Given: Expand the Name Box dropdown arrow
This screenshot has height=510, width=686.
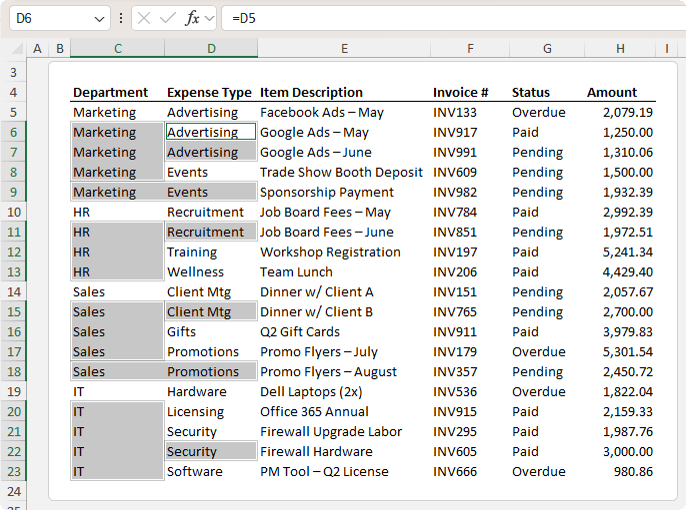Looking at the screenshot, I should click(99, 19).
